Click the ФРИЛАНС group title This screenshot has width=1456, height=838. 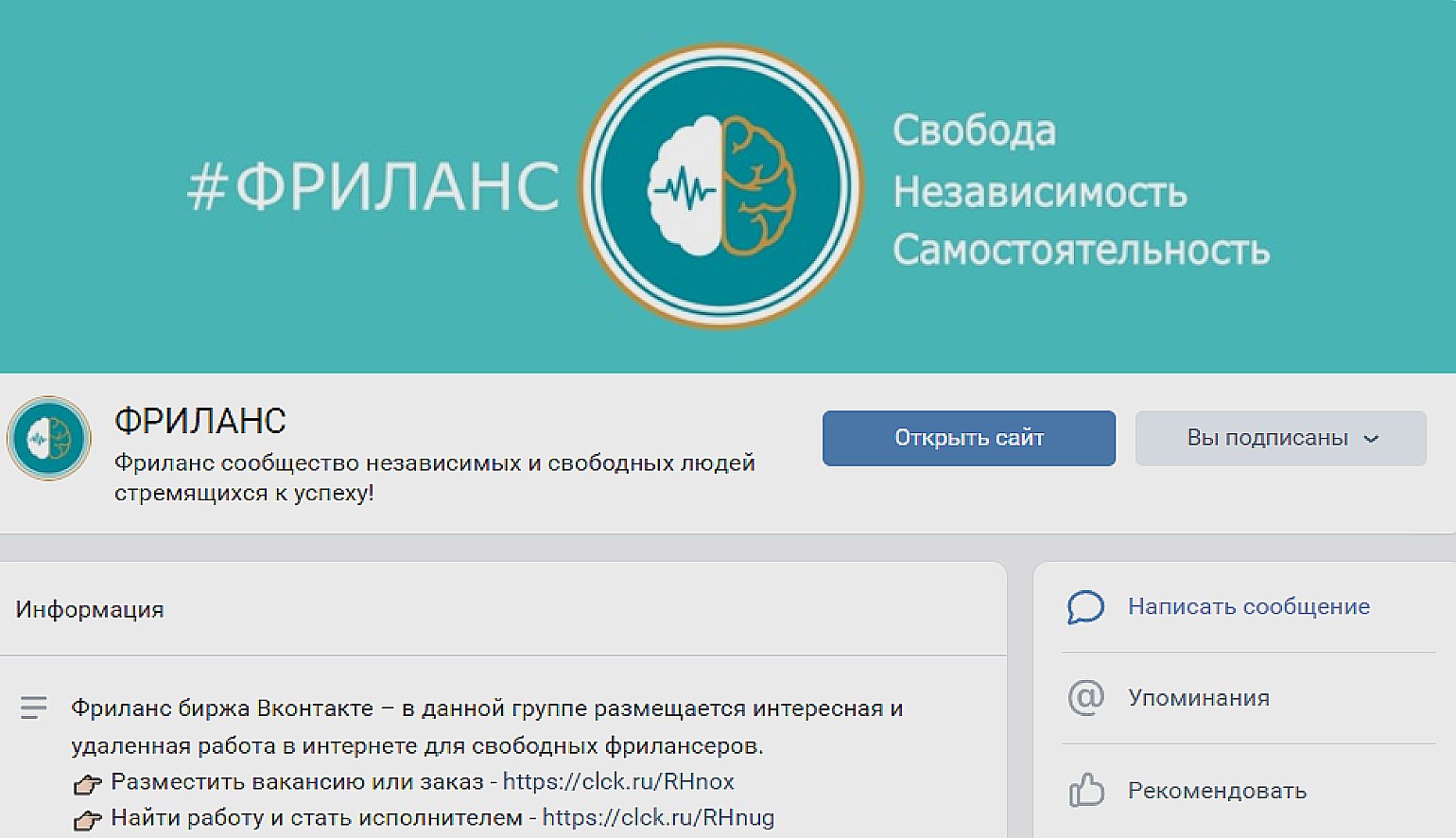click(x=200, y=421)
